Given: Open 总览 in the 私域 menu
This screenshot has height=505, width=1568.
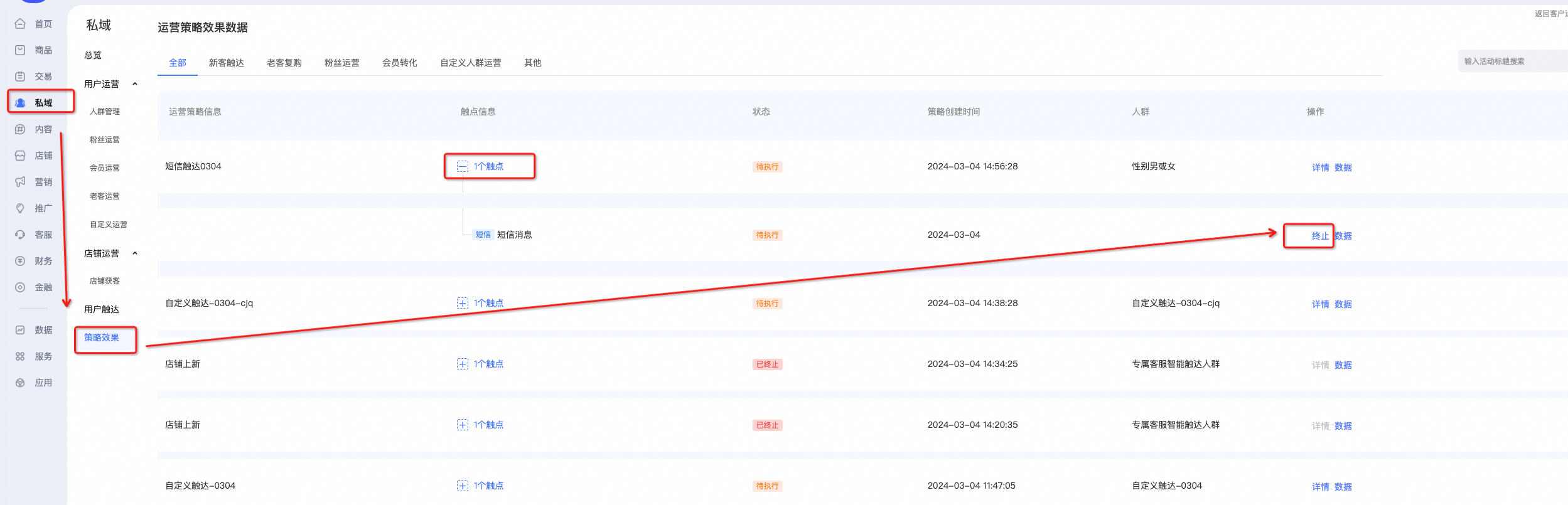Looking at the screenshot, I should (93, 55).
